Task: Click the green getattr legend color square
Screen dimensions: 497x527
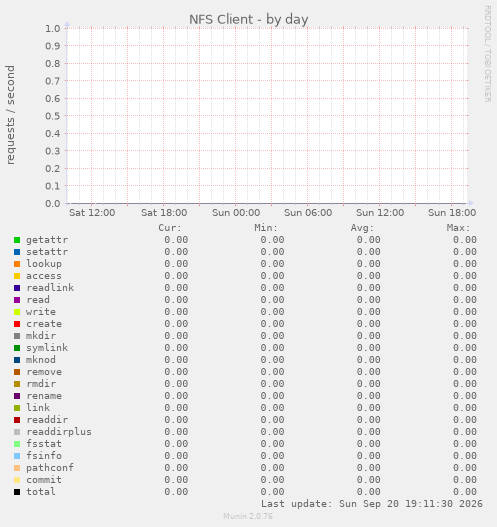Action: coord(17,240)
